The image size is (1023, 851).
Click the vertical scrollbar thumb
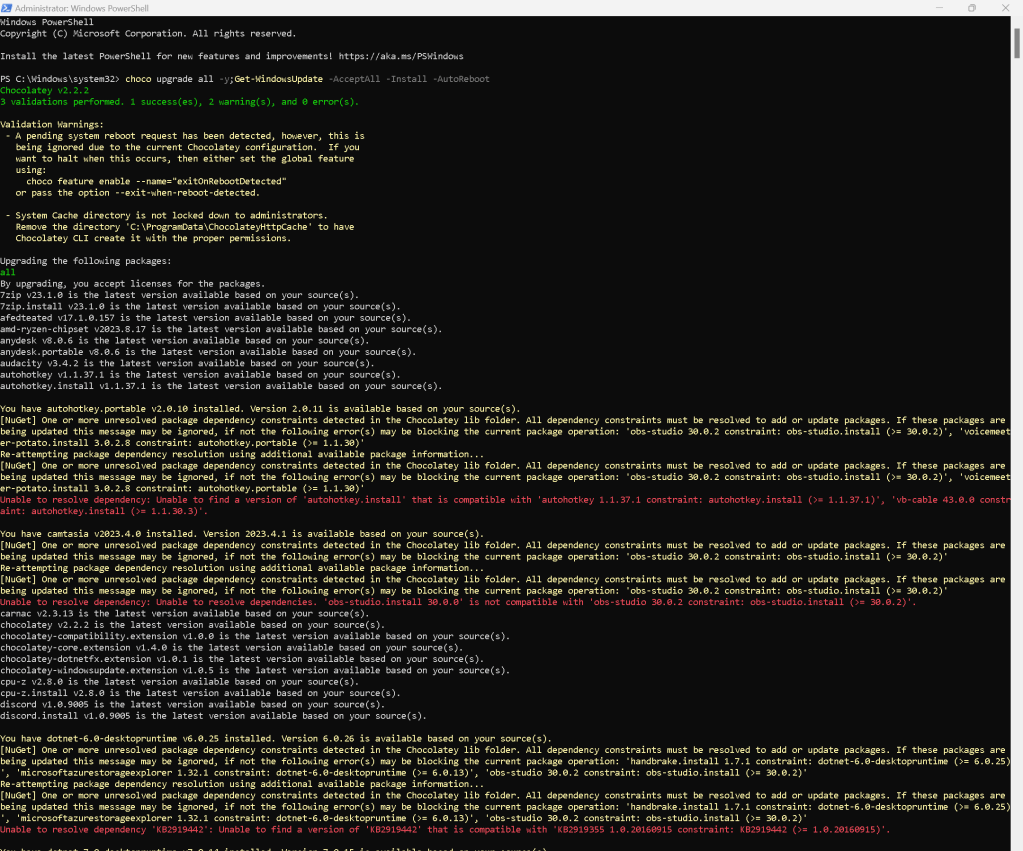1016,43
